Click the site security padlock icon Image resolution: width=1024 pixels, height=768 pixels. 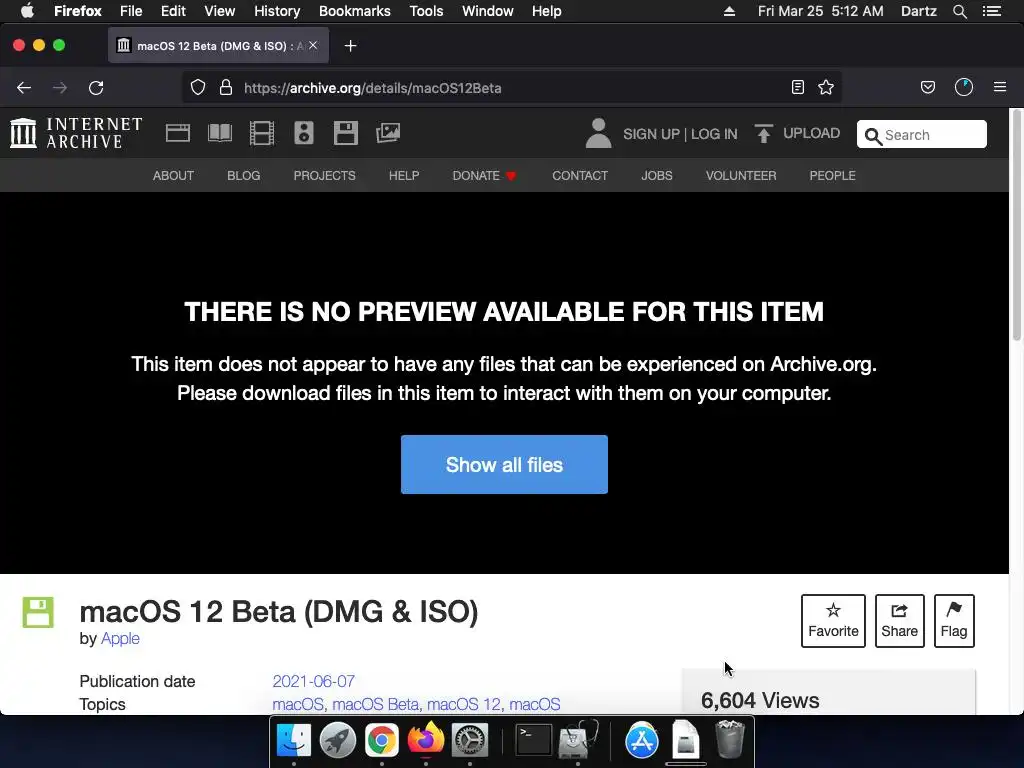pyautogui.click(x=226, y=88)
